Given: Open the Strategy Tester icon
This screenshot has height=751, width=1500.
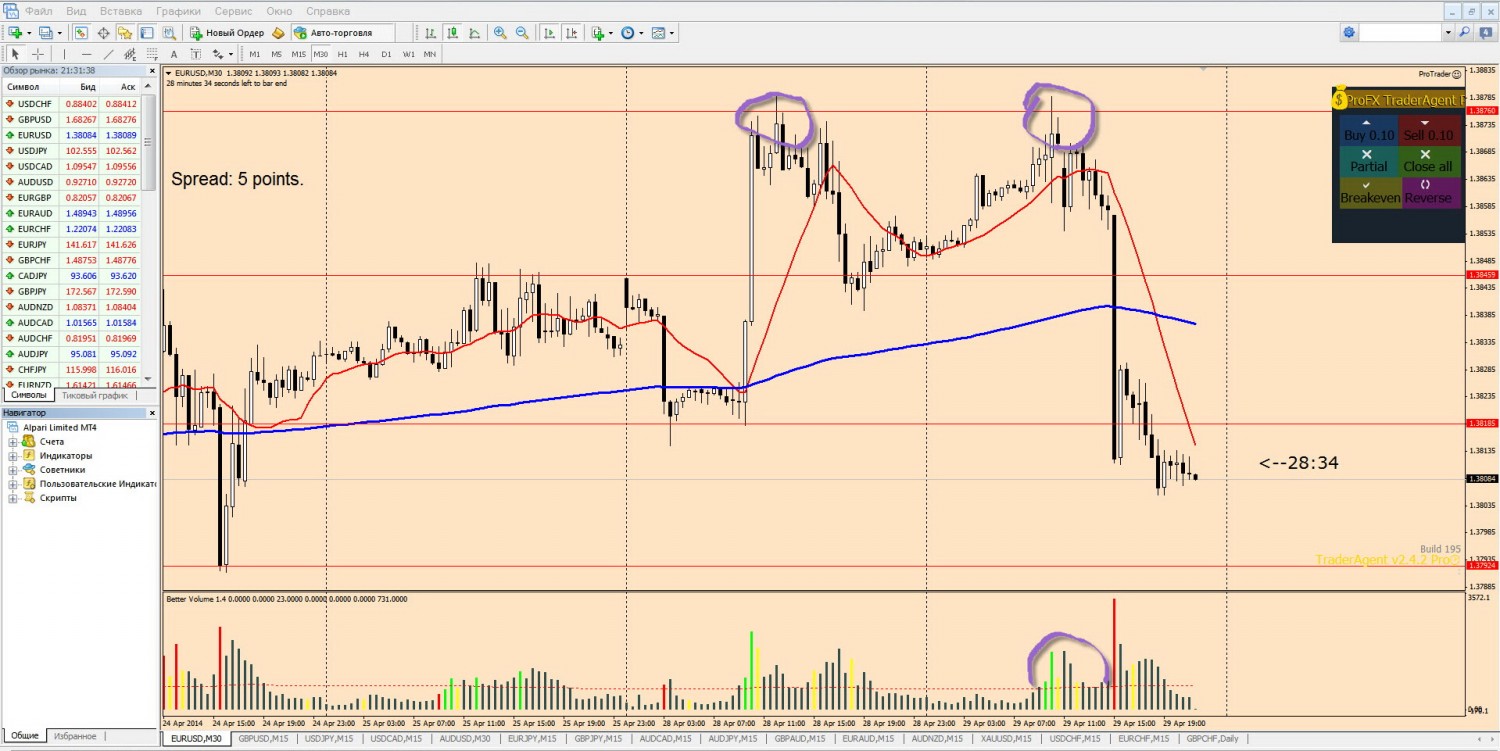Looking at the screenshot, I should click(x=168, y=33).
